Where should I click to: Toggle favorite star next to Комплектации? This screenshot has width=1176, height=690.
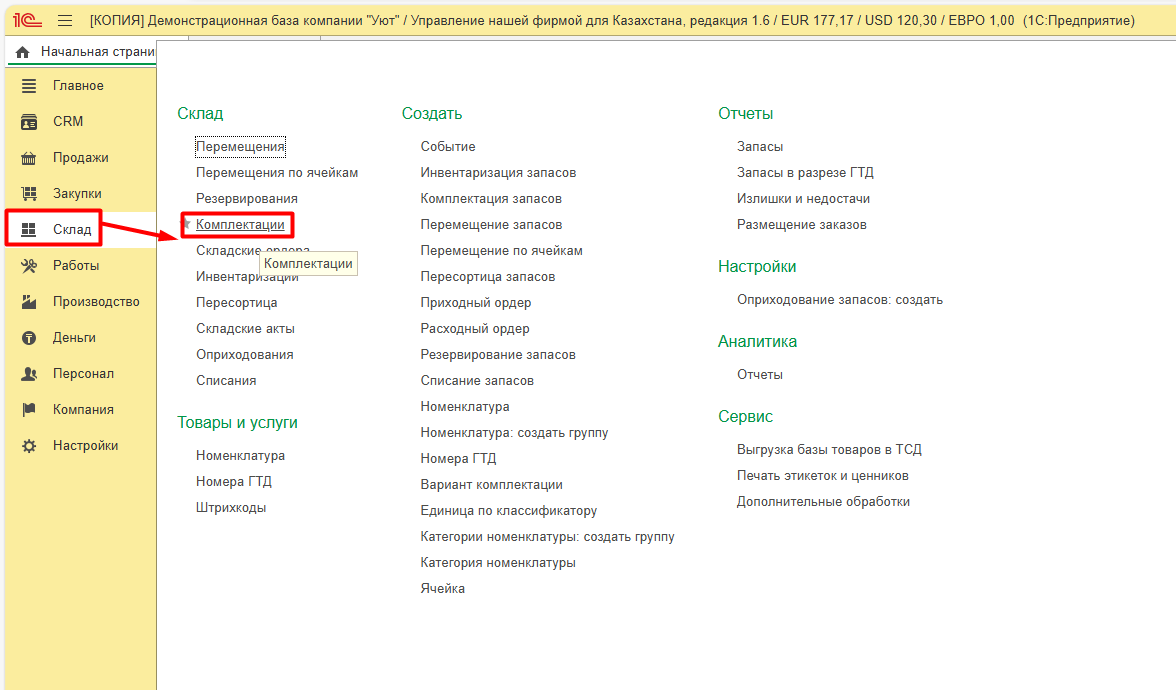(x=186, y=225)
